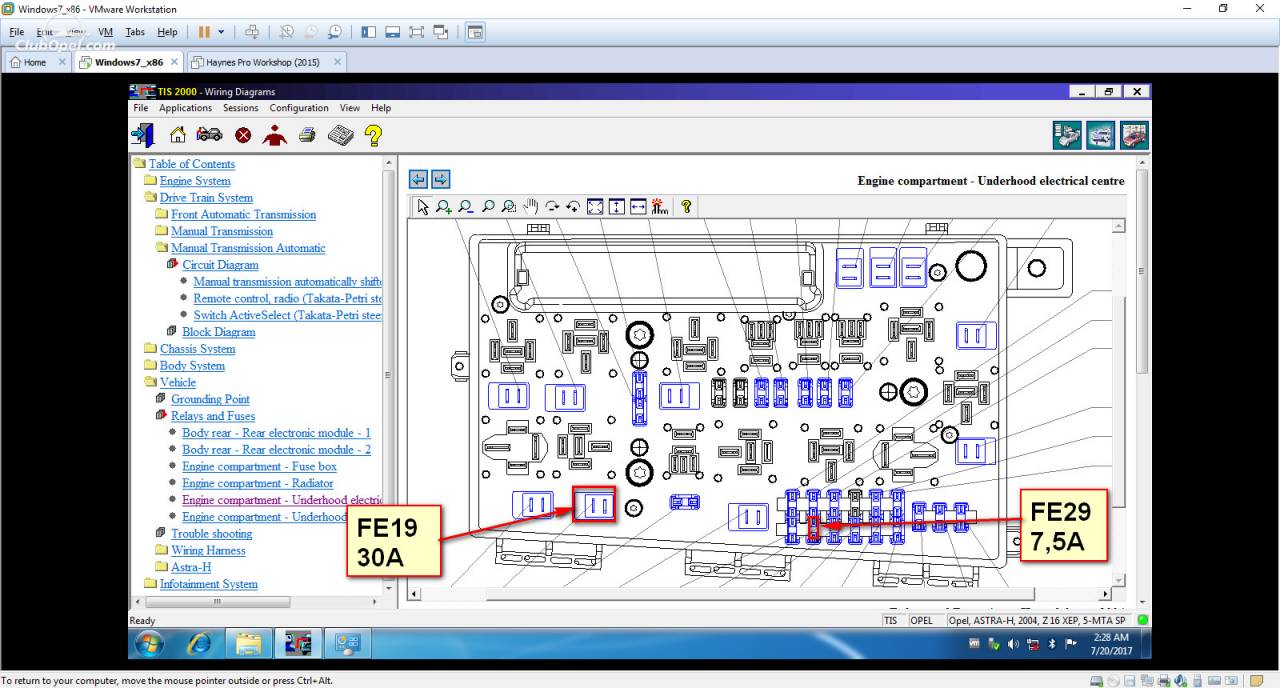Select the pan hand tool
The image size is (1280, 688).
tap(531, 207)
